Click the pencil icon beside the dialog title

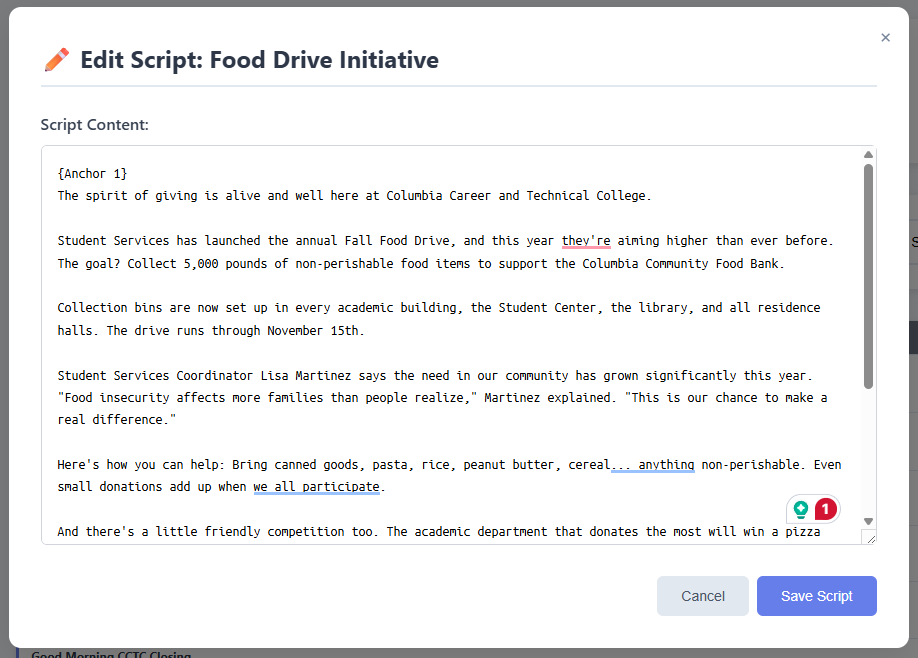pyautogui.click(x=57, y=60)
